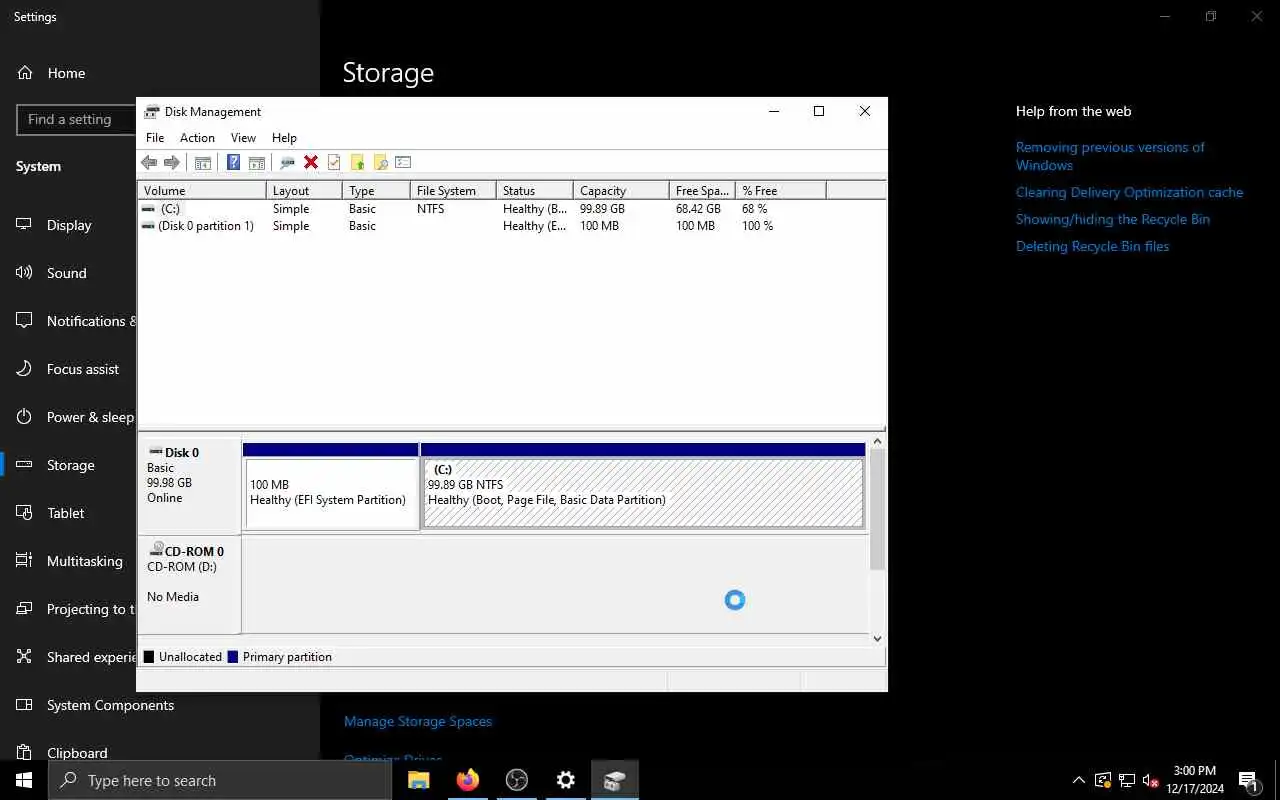
Task: Open File Explorer from the taskbar
Action: (419, 780)
